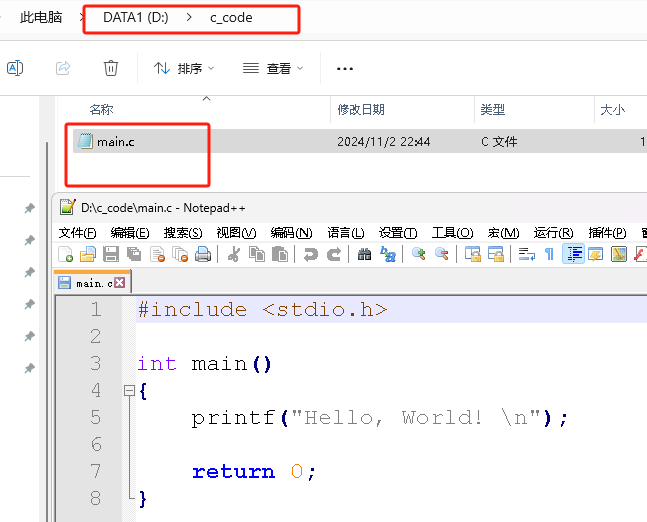Screen dimensions: 647x522
Task: Open the 工具(O) menu
Action: point(452,233)
